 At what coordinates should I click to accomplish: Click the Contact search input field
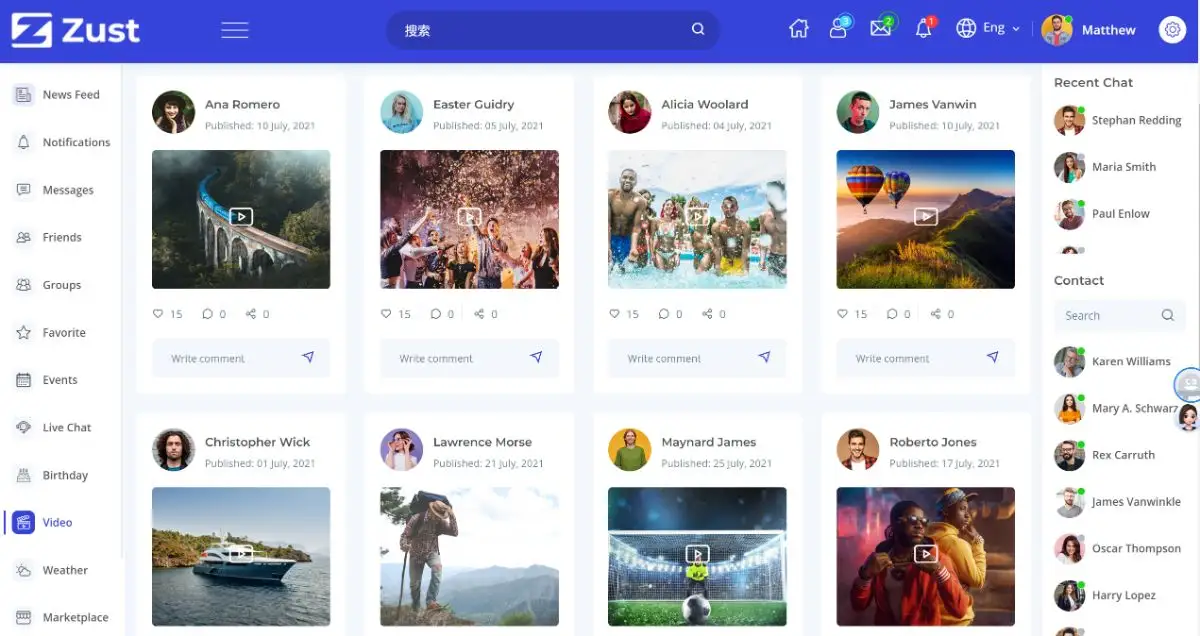click(1105, 316)
